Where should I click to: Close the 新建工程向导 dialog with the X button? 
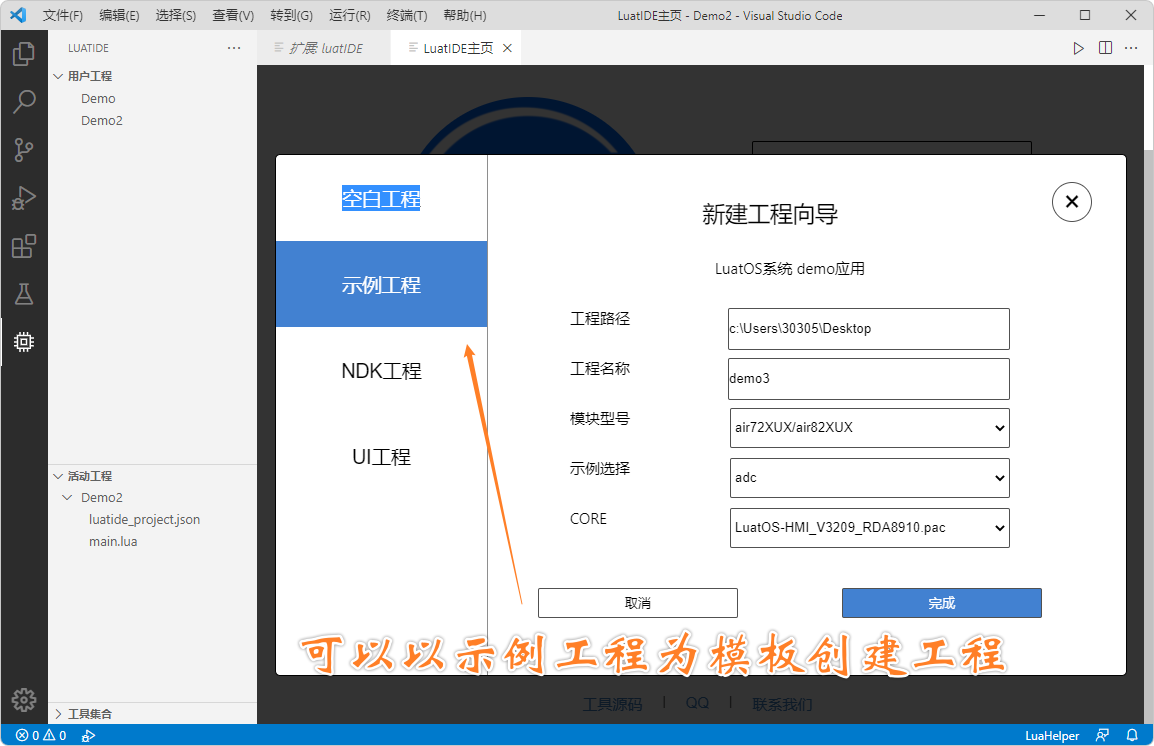pos(1072,202)
